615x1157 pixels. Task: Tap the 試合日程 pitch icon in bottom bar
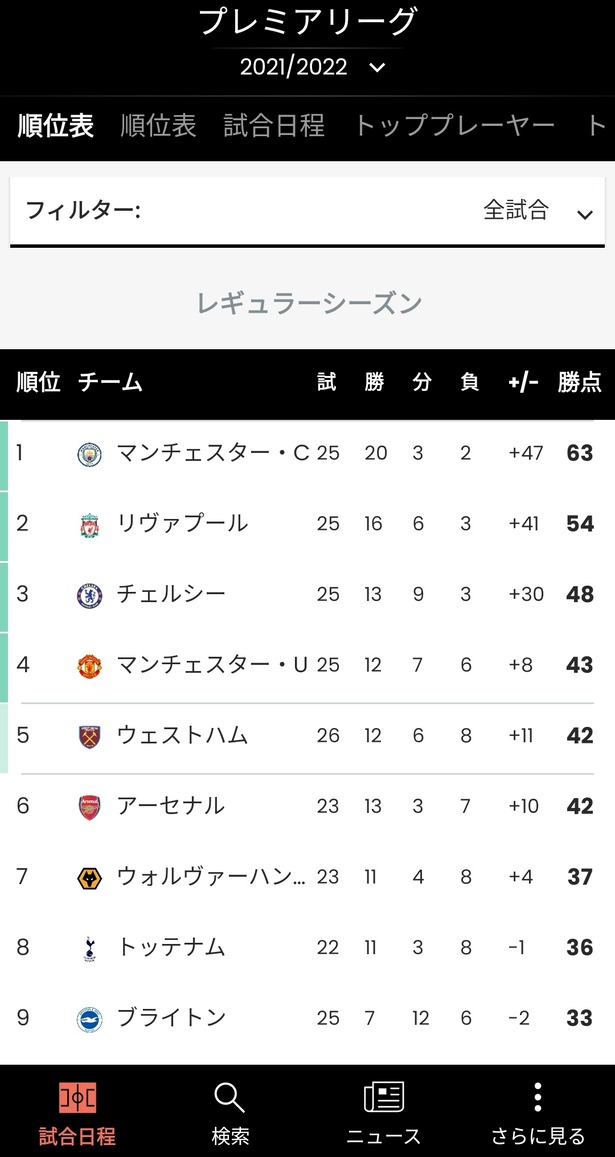pos(77,1098)
